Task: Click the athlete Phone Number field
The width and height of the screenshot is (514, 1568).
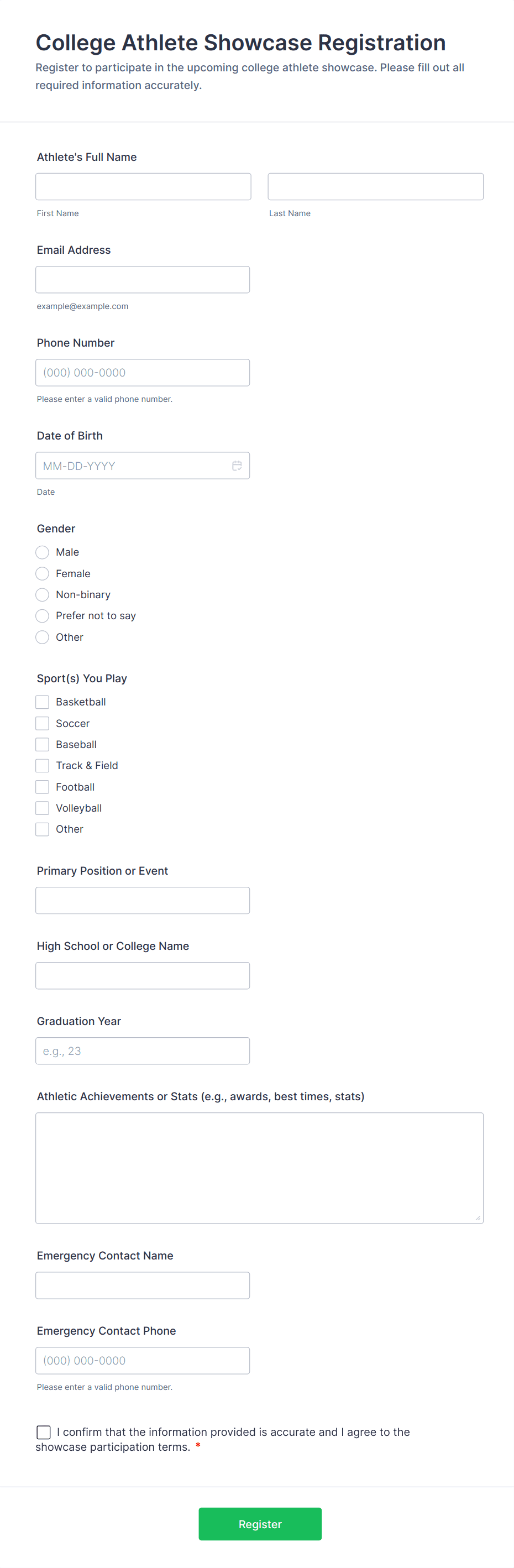Action: 143,373
